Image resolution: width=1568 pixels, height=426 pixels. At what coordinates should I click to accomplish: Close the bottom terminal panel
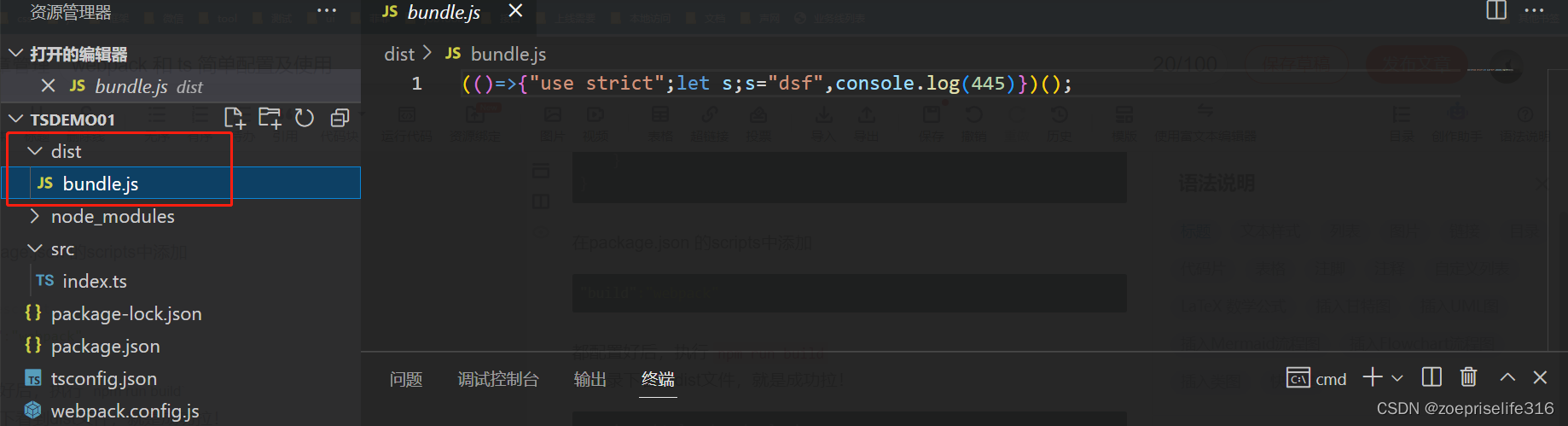tap(1540, 377)
